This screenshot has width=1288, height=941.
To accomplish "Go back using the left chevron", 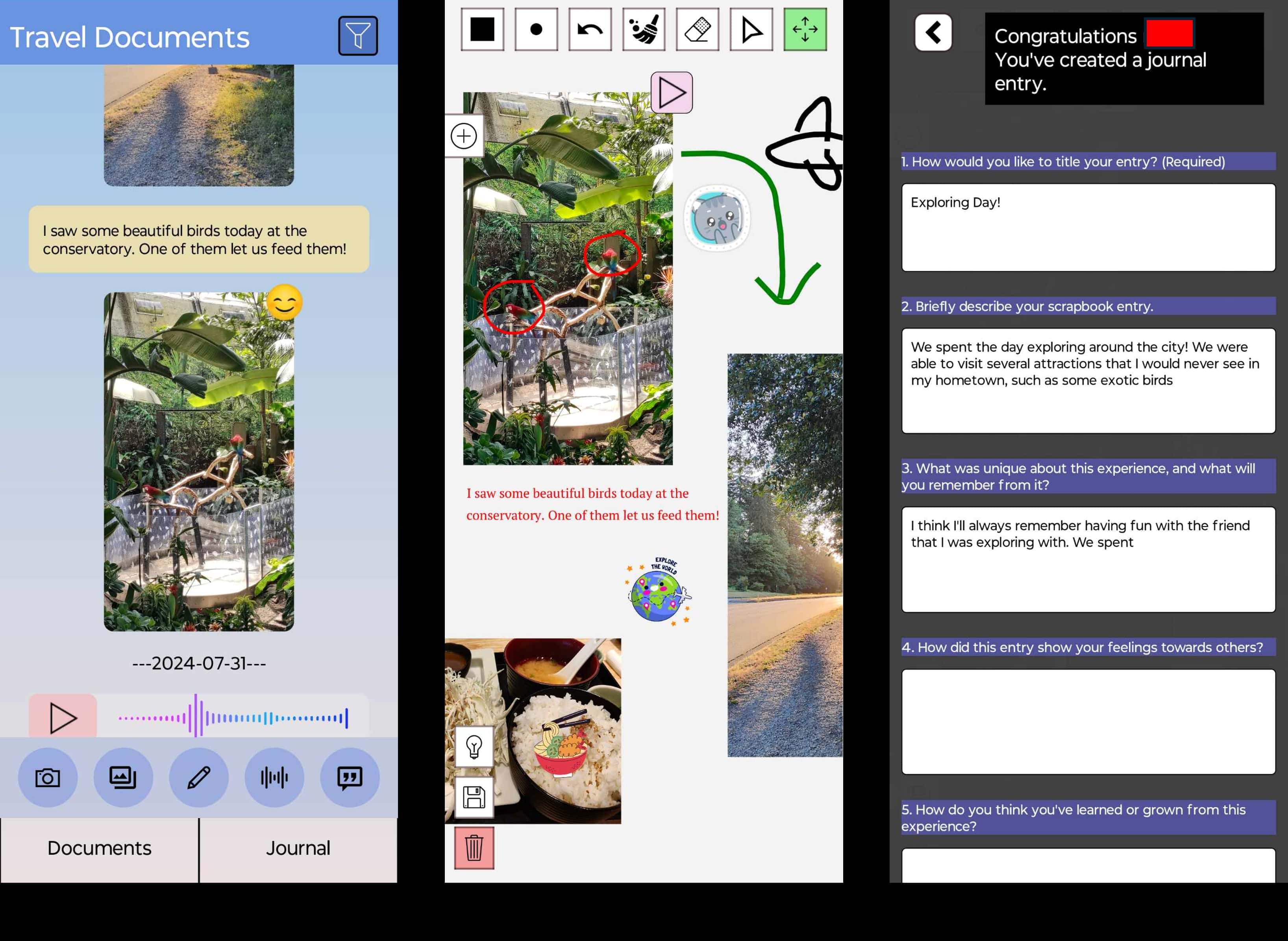I will tap(933, 32).
